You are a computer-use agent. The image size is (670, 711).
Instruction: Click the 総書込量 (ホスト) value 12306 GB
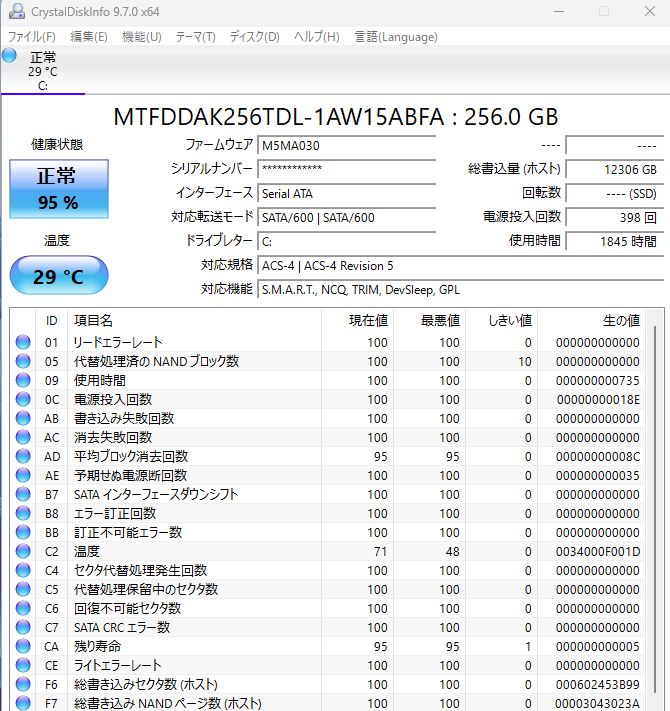[615, 170]
